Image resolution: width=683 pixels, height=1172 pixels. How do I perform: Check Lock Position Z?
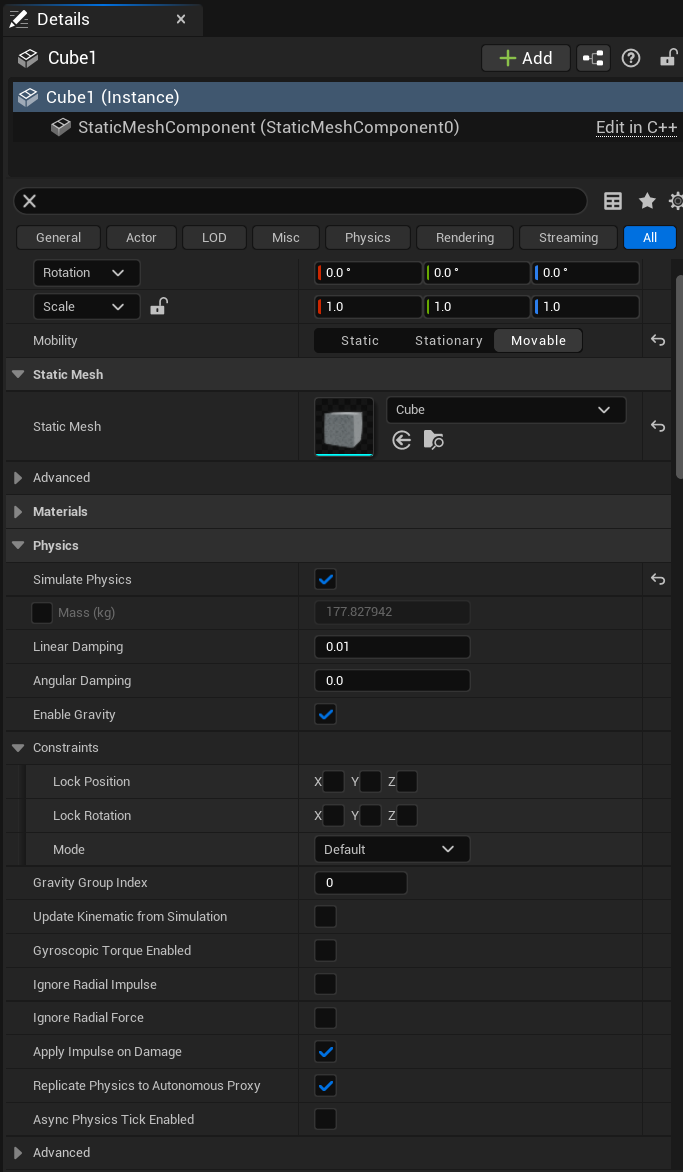pos(407,782)
